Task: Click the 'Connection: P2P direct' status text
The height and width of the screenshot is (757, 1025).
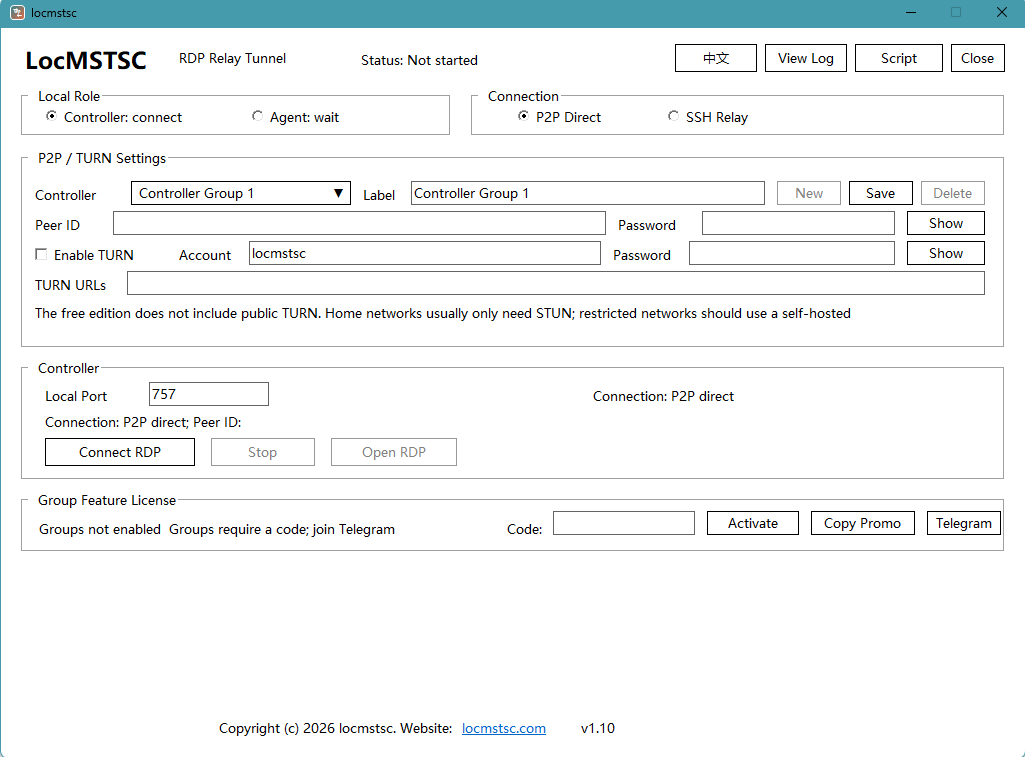Action: point(663,396)
